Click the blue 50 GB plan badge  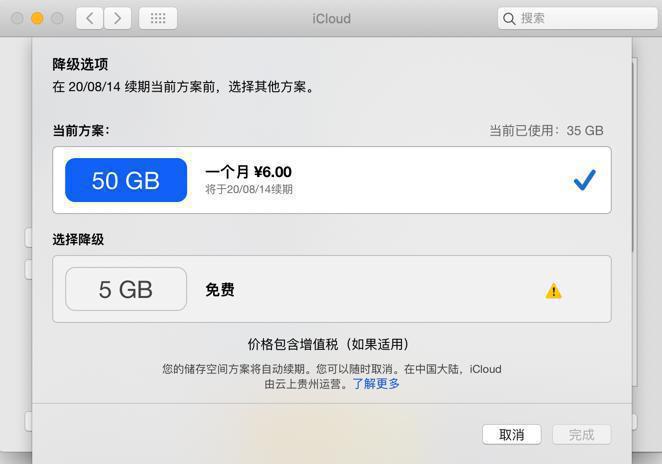tap(126, 180)
